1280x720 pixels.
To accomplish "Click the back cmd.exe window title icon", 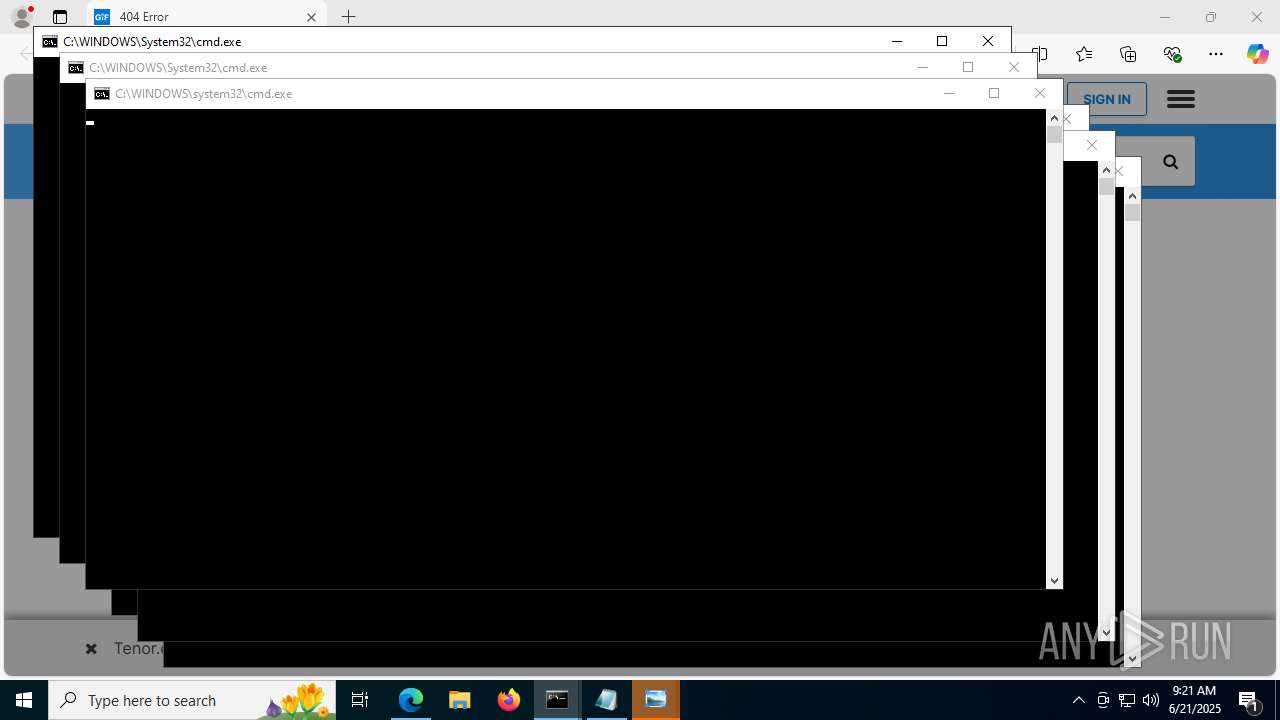I will coord(50,42).
